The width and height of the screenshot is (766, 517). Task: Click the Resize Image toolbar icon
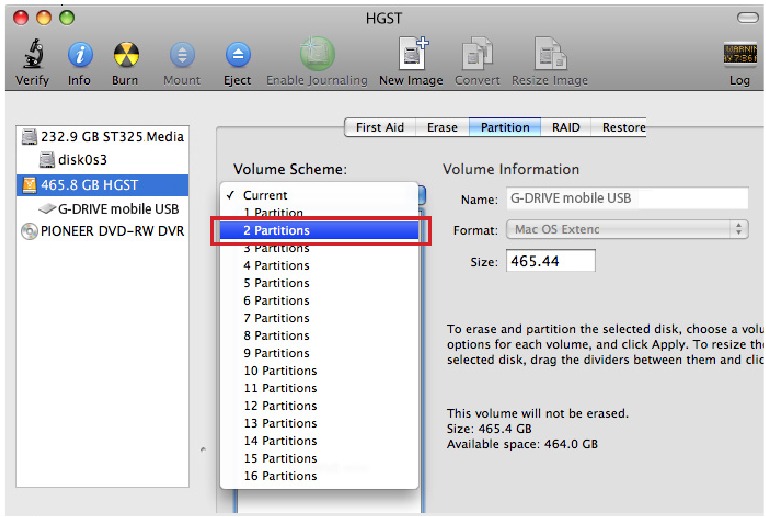click(550, 53)
